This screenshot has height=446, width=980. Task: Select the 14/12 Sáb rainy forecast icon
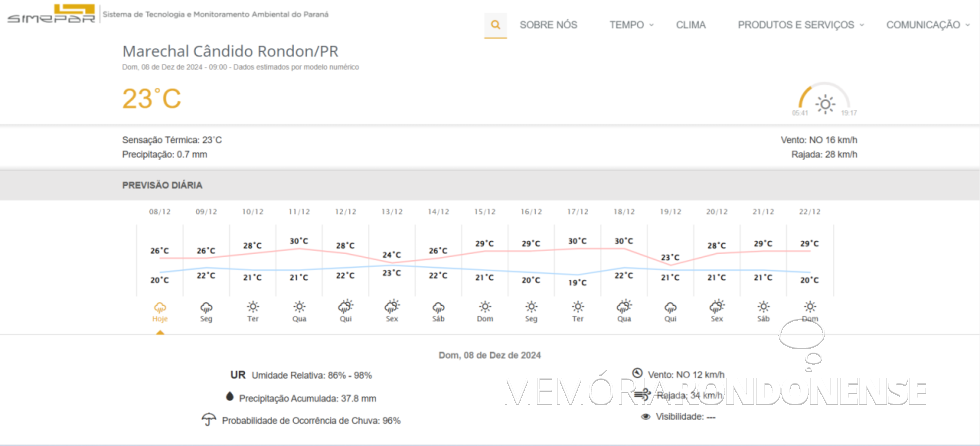[x=438, y=307]
